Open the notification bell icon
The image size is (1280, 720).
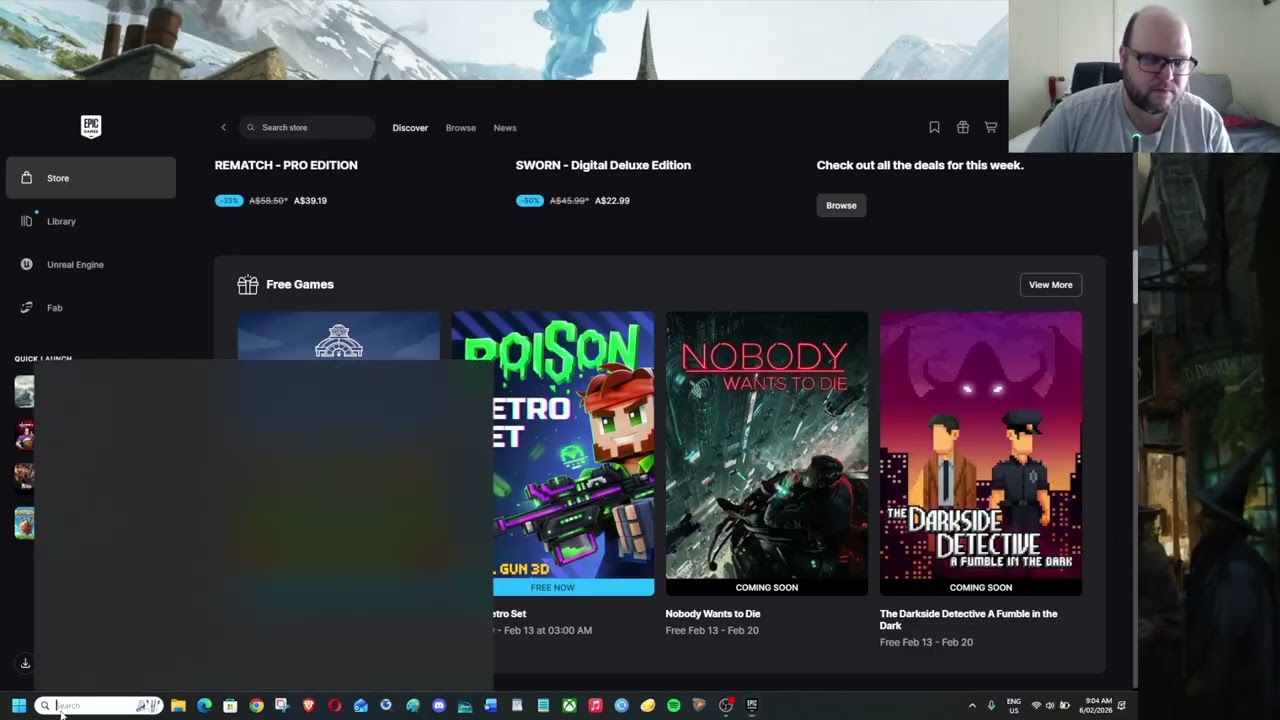[1122, 706]
